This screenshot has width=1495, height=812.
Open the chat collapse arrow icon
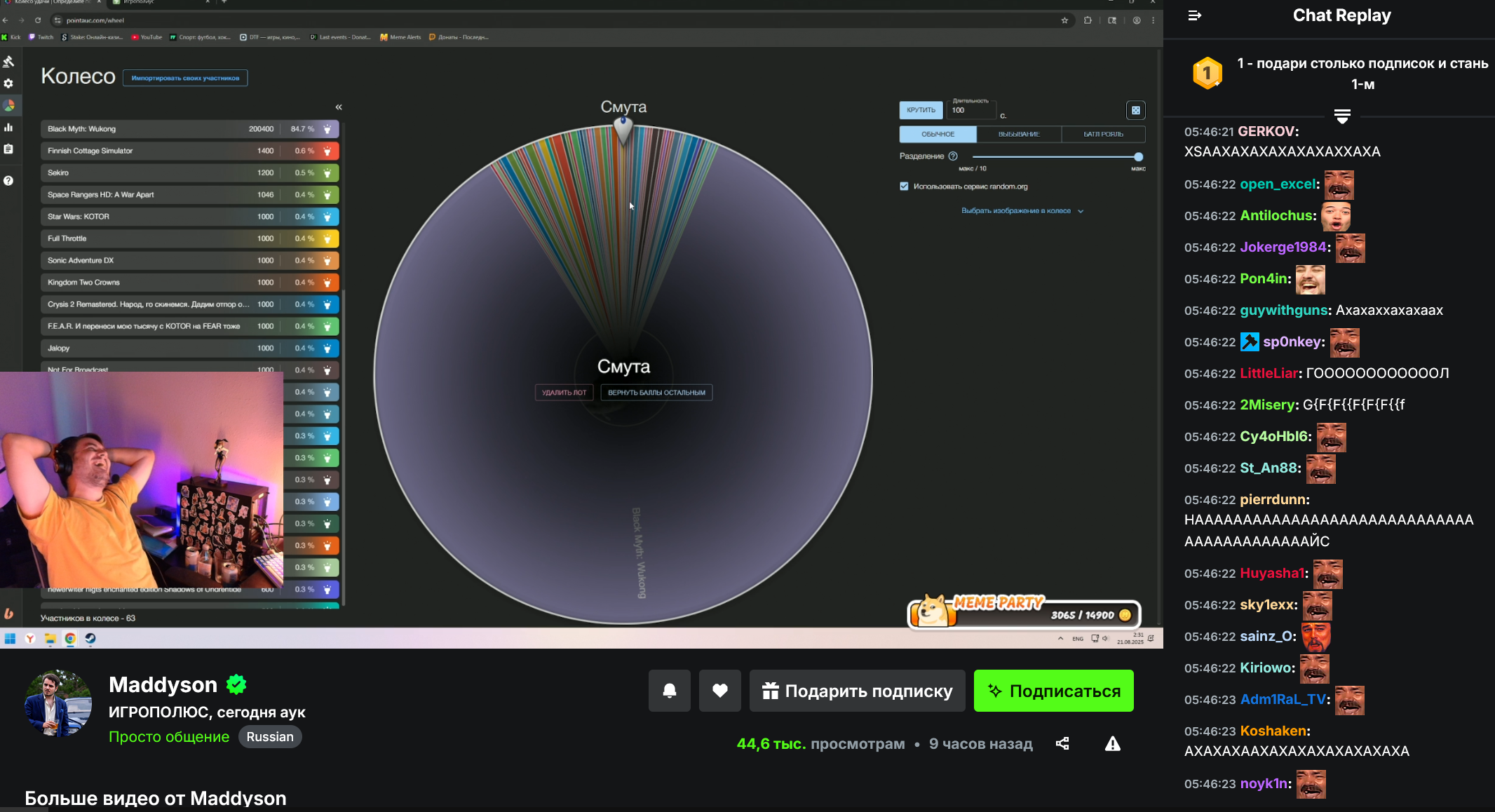pos(1195,15)
